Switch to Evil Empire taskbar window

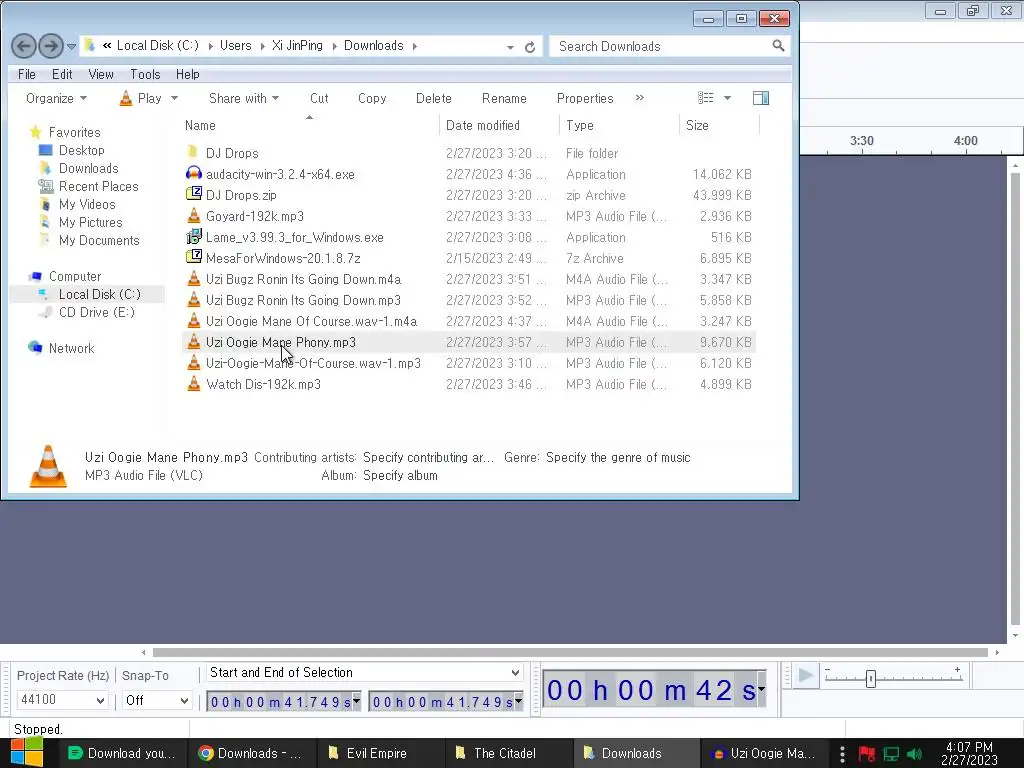[381, 753]
